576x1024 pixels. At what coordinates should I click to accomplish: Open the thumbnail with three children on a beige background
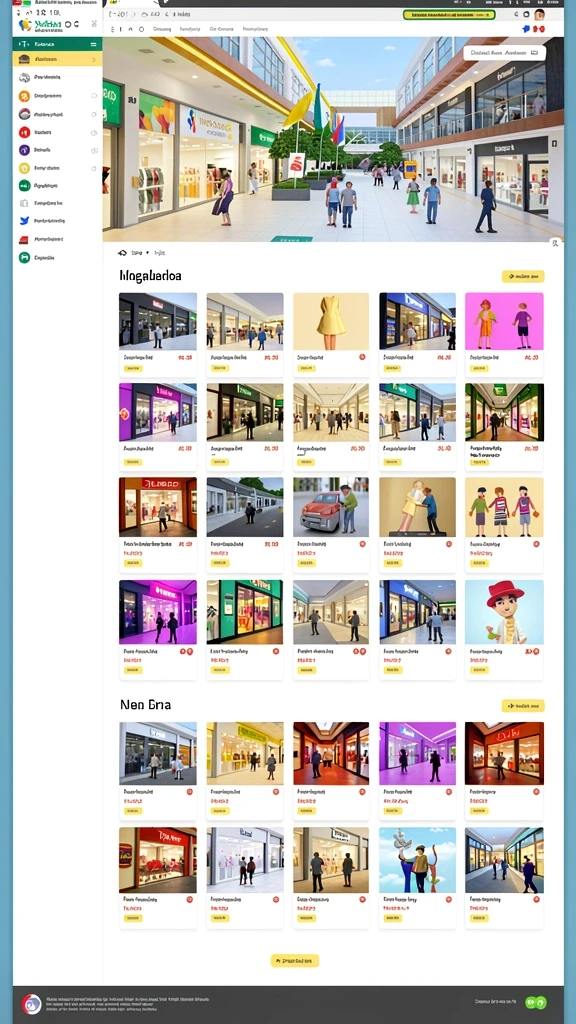(504, 507)
